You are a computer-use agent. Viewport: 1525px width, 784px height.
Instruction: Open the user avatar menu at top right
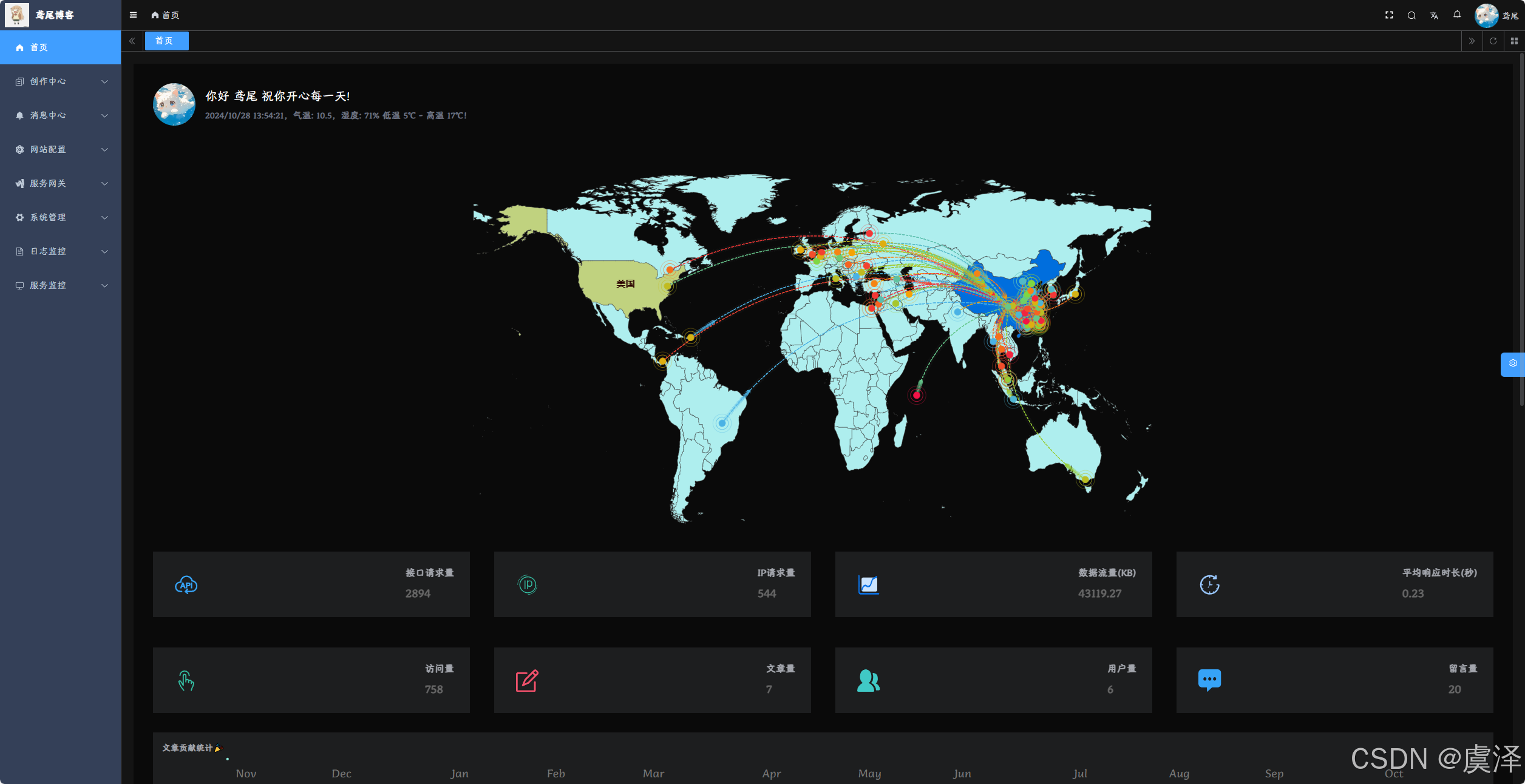click(x=1486, y=15)
